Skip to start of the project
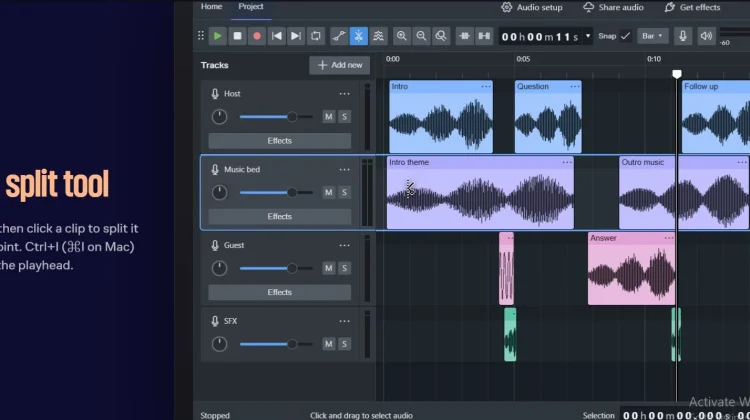Screen dimensions: 750x420 click(x=276, y=36)
